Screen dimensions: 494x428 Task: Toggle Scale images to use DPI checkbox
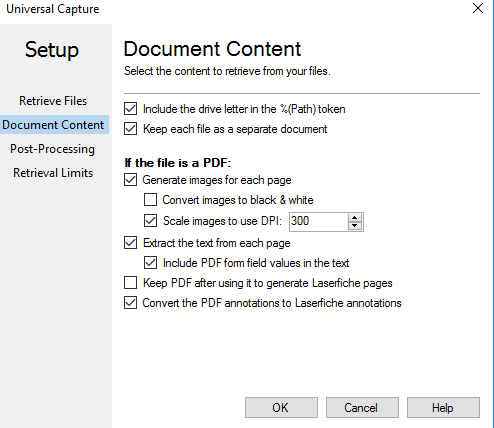pos(150,221)
